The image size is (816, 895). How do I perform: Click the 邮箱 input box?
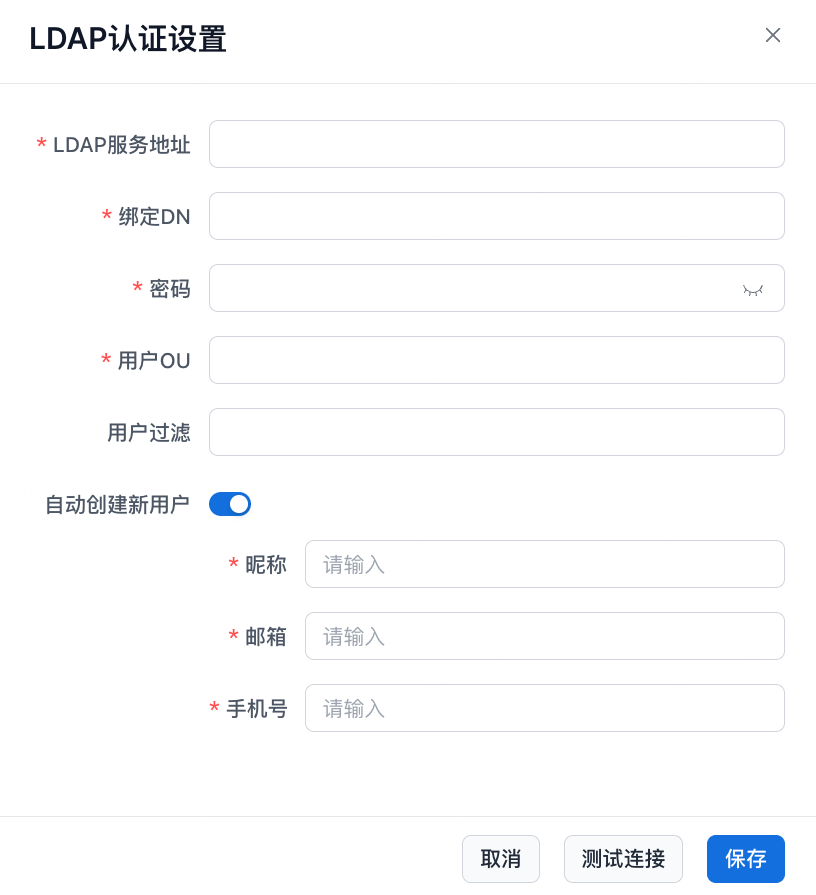pyautogui.click(x=544, y=636)
